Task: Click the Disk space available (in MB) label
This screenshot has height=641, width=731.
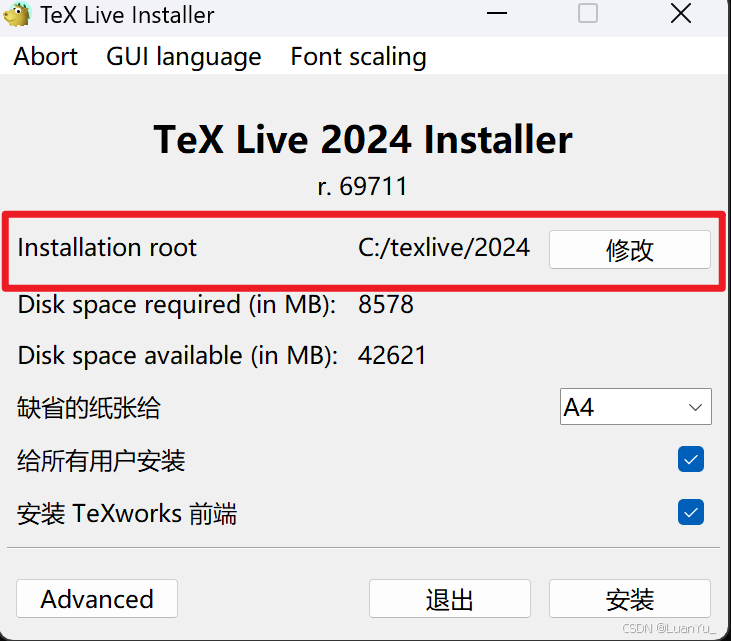Action: pyautogui.click(x=178, y=357)
